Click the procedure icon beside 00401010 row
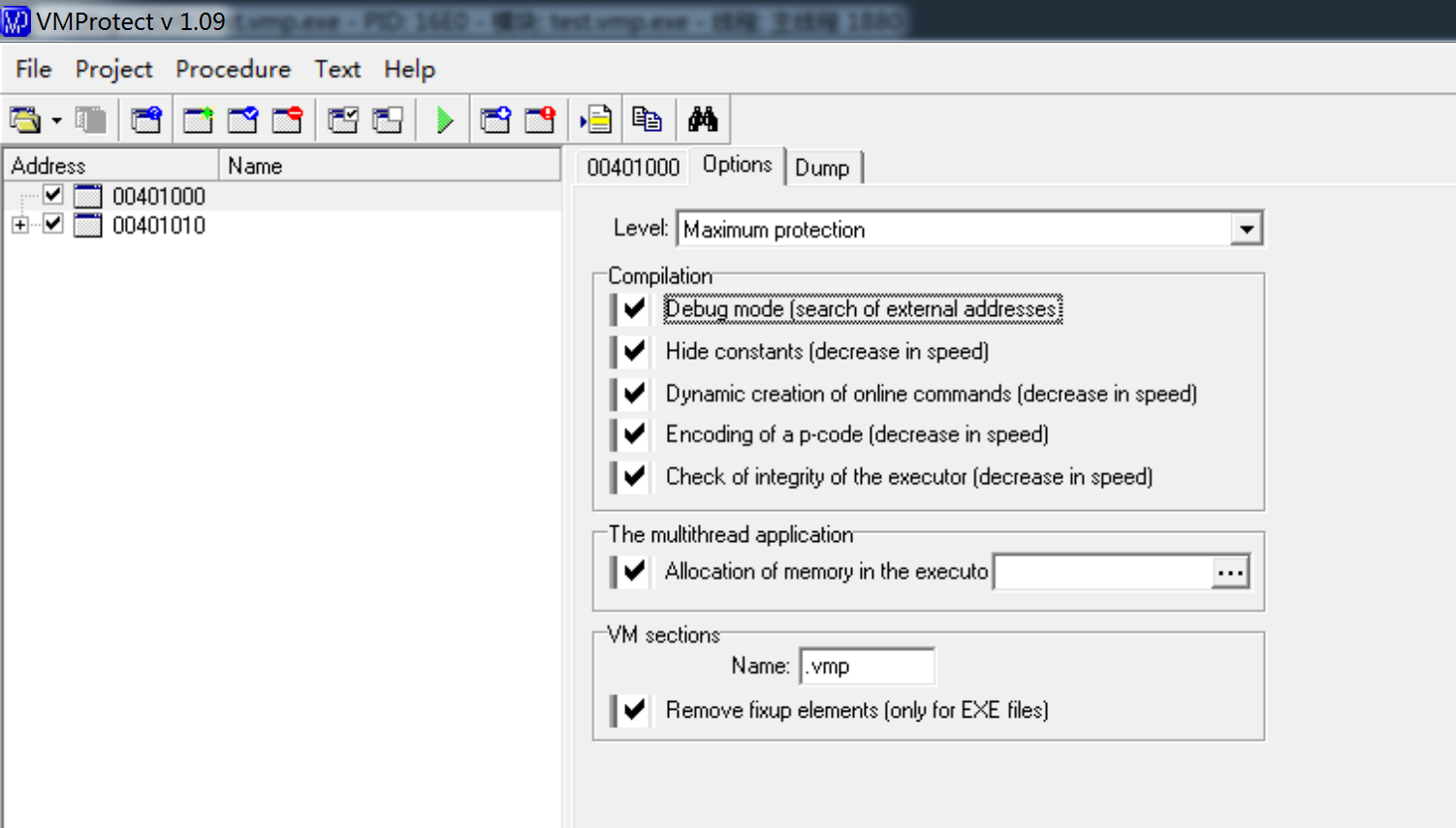This screenshot has height=828, width=1456. 88,225
